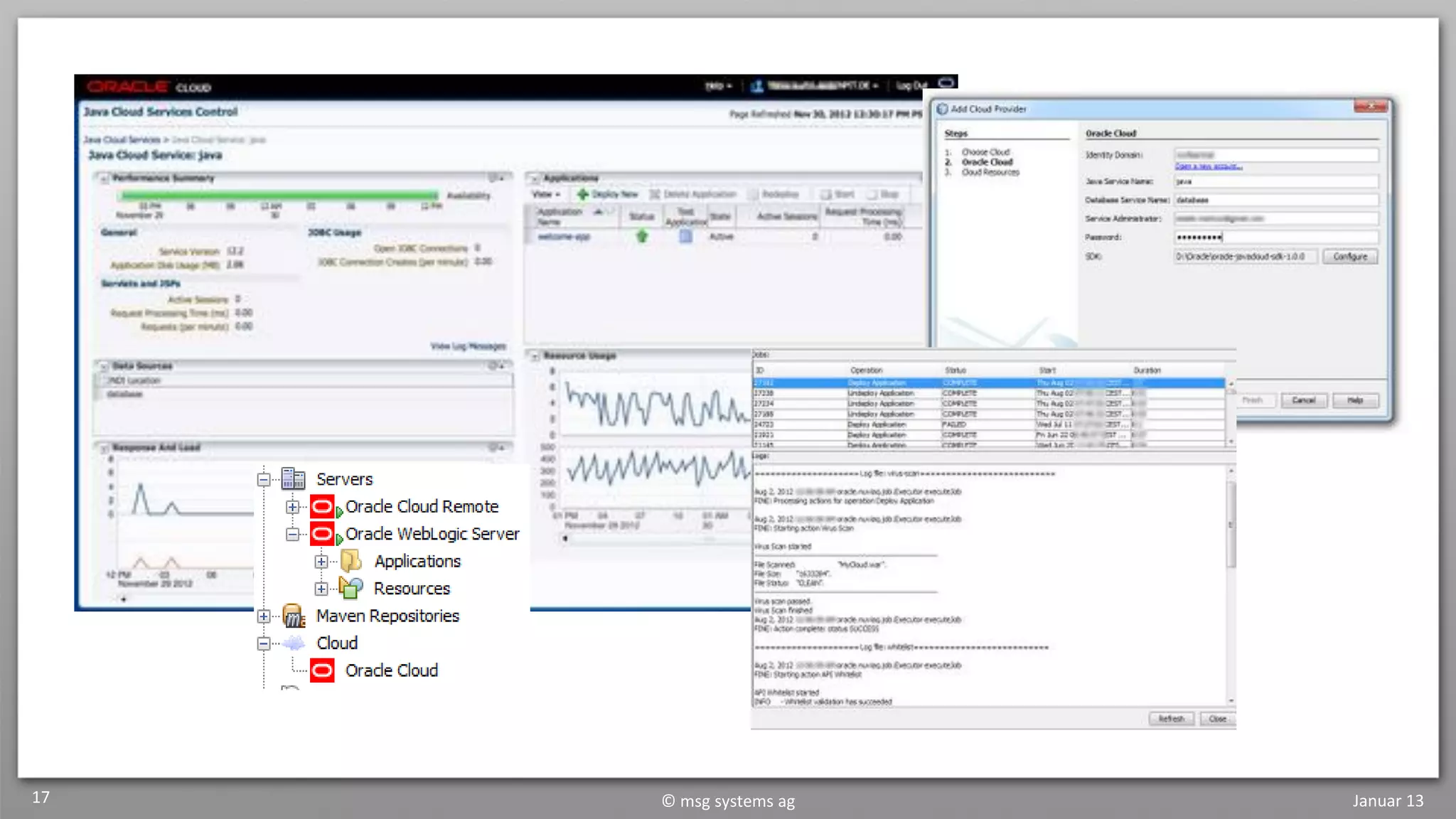The image size is (1456, 819).
Task: Open the View dropdown in Applications panel
Action: pyautogui.click(x=546, y=194)
